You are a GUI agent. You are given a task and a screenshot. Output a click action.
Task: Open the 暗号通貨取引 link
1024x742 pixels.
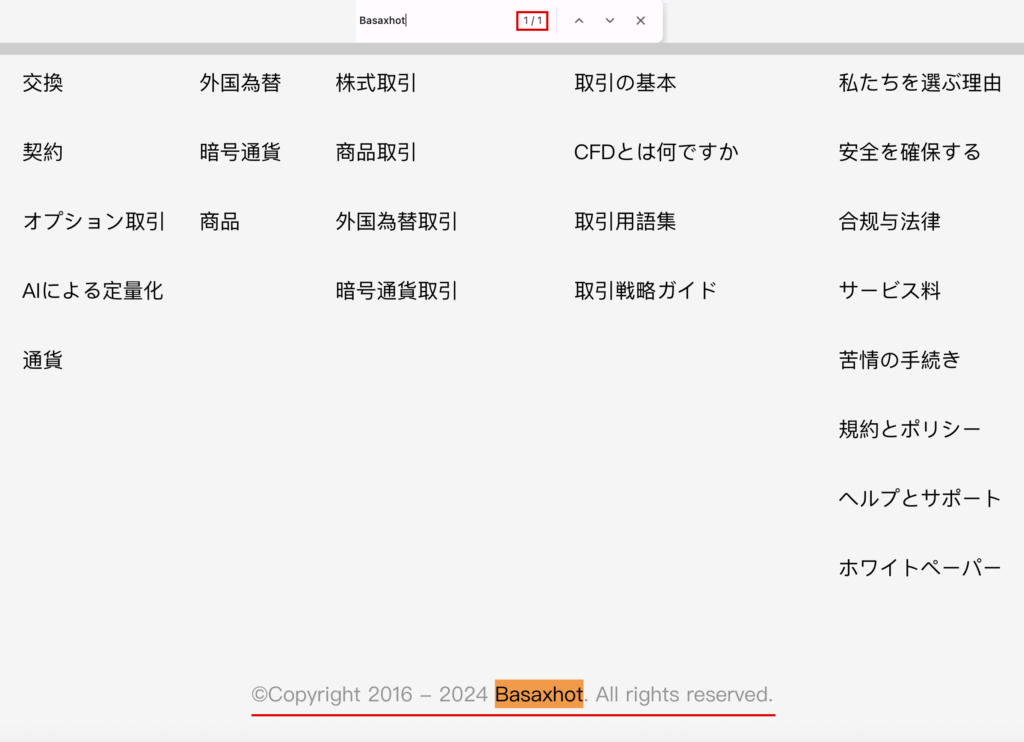coord(396,291)
